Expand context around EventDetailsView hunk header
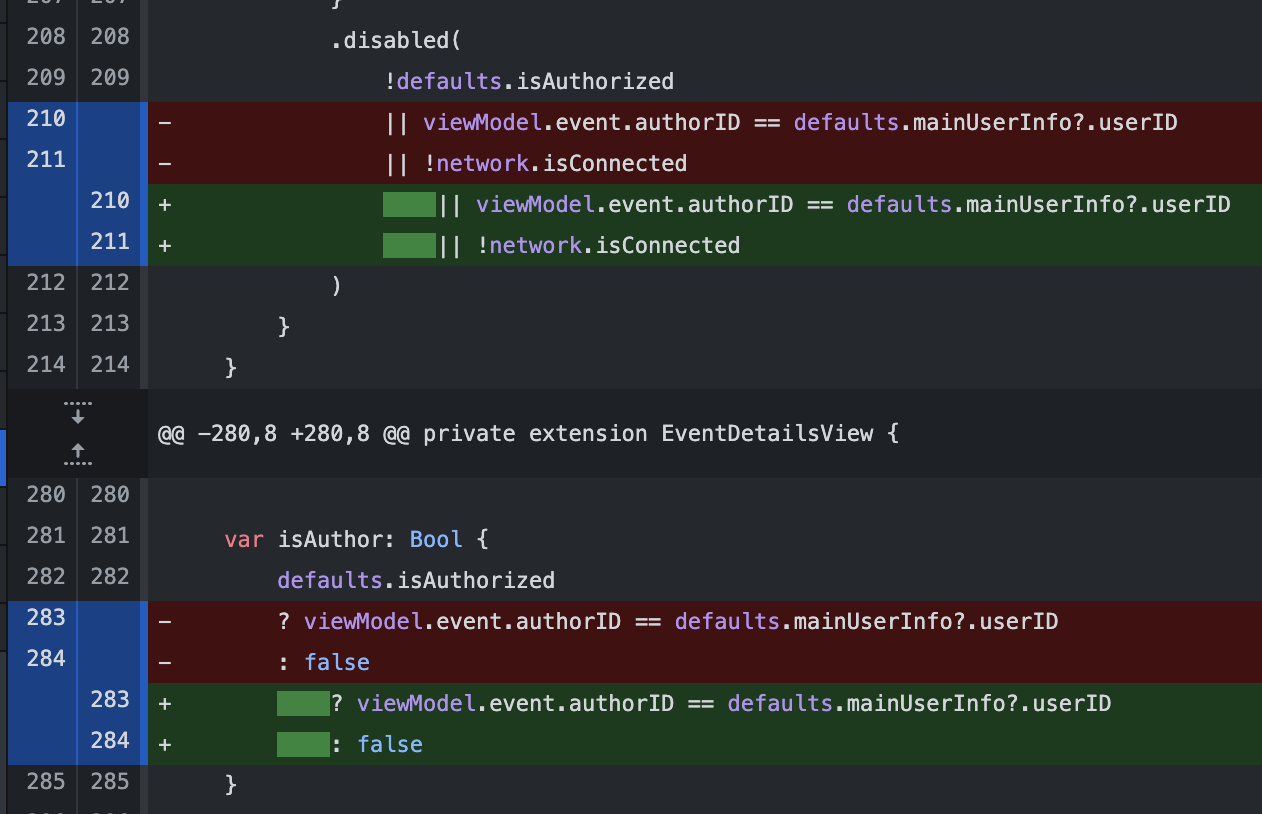This screenshot has height=814, width=1262. point(77,432)
